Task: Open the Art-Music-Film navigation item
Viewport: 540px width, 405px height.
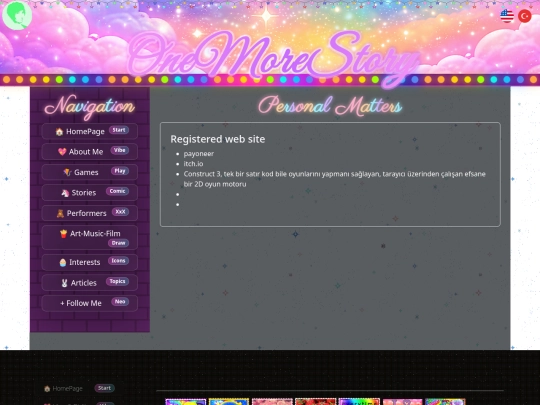Action: [90, 237]
